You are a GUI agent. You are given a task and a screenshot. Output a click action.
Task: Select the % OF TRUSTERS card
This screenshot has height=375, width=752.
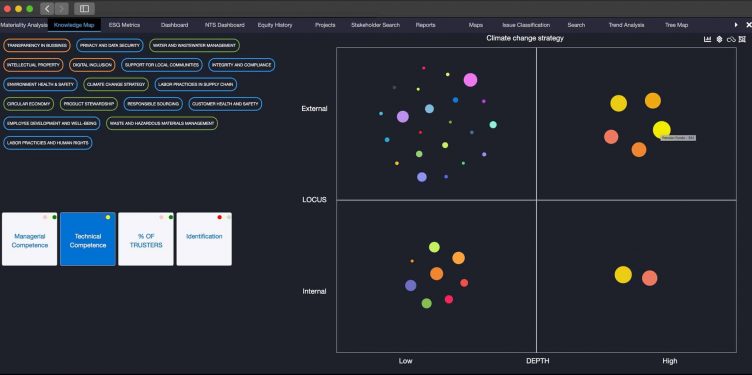(146, 239)
